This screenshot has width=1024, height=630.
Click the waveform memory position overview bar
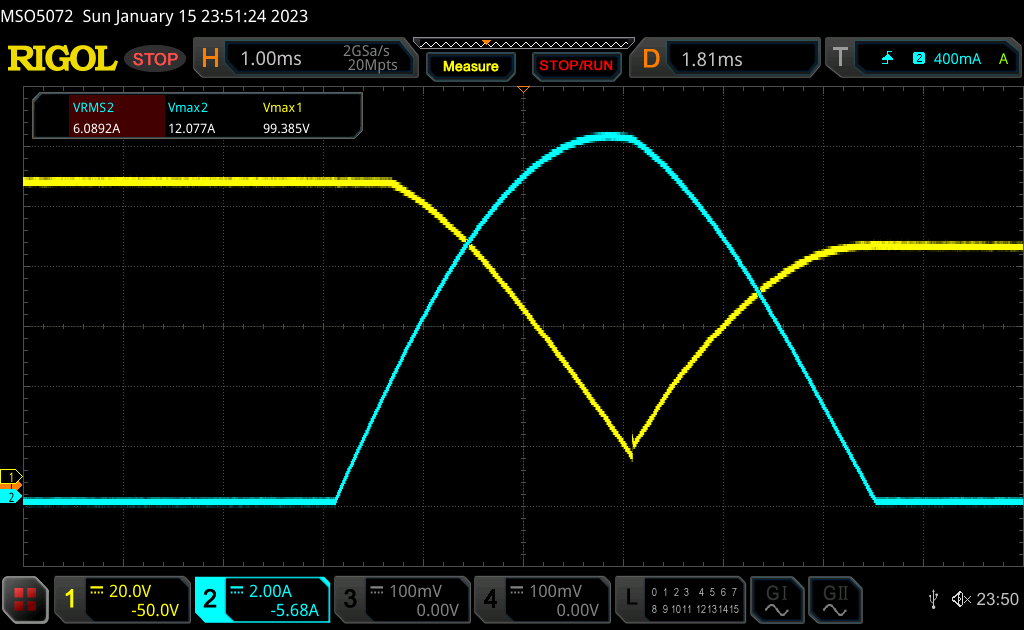pos(523,43)
